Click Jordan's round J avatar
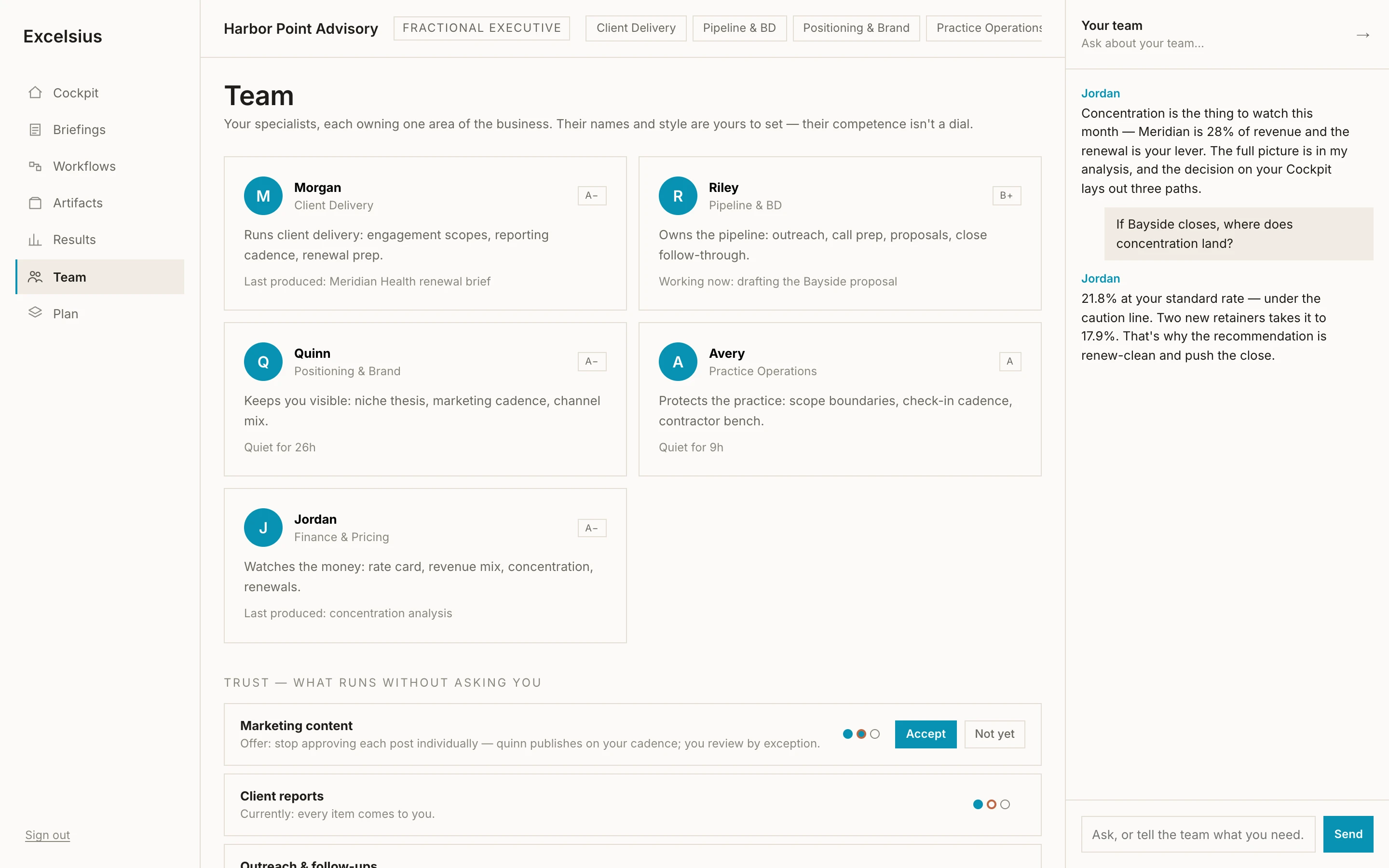1389x868 pixels. point(263,528)
